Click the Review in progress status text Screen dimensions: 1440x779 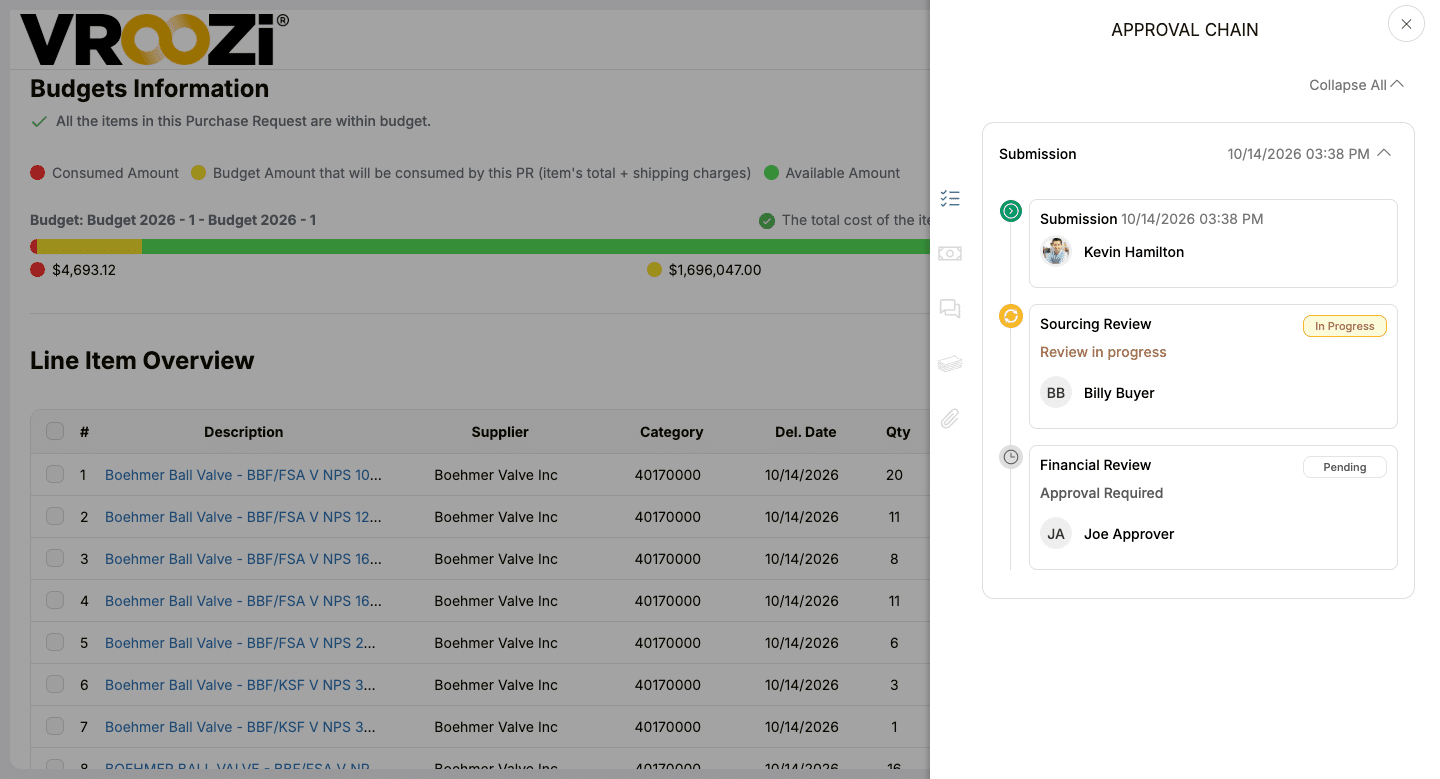tap(1103, 352)
